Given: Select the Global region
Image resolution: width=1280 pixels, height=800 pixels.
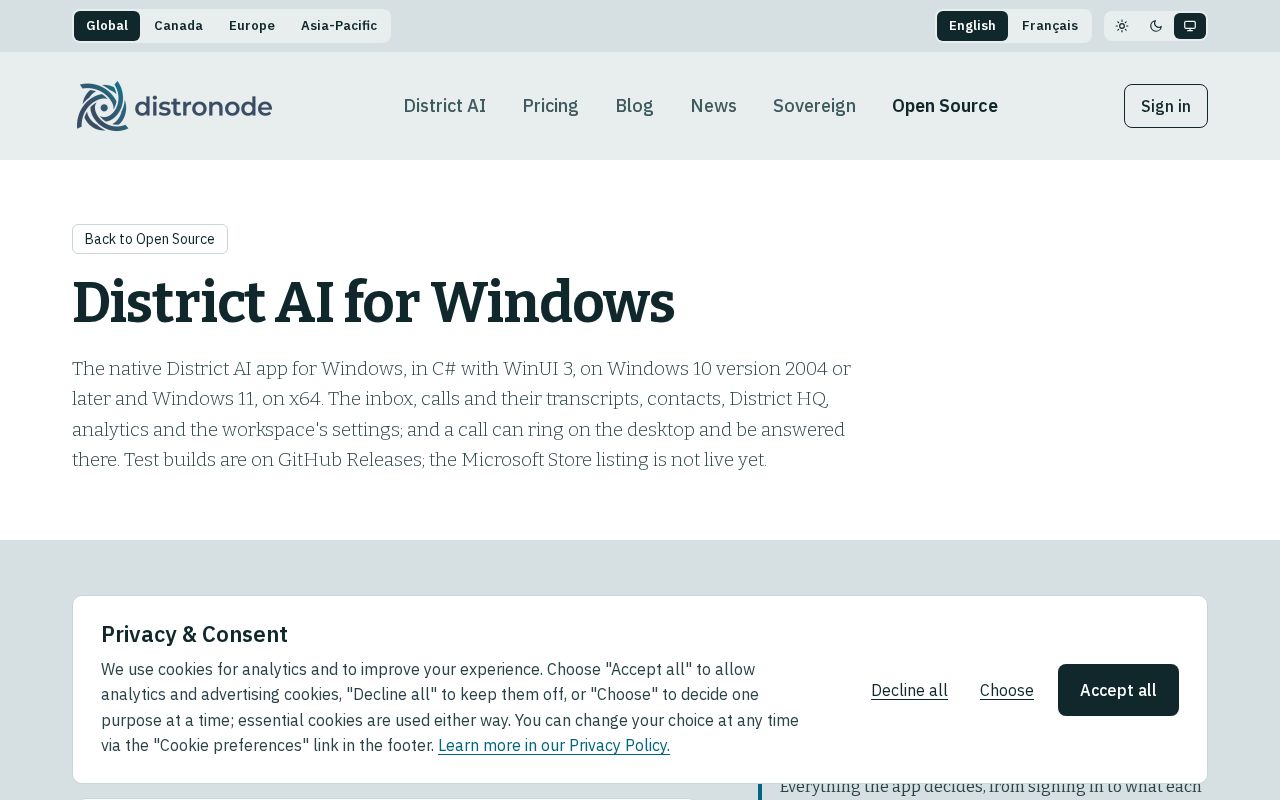Looking at the screenshot, I should click(107, 26).
